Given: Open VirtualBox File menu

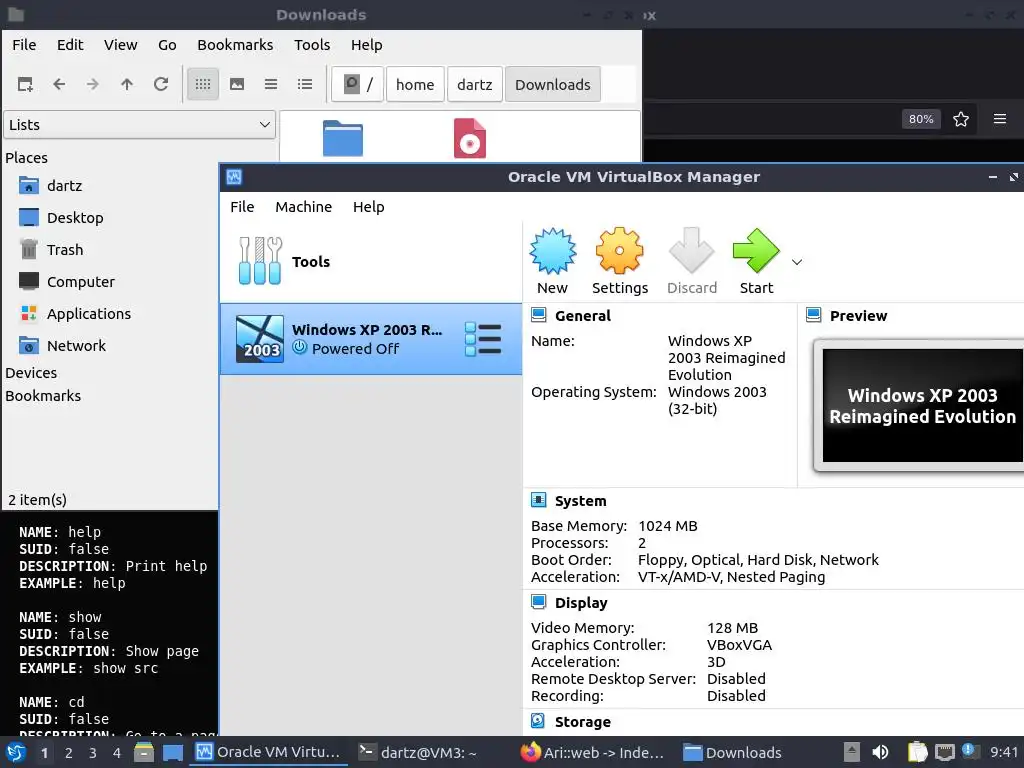Looking at the screenshot, I should click(242, 207).
